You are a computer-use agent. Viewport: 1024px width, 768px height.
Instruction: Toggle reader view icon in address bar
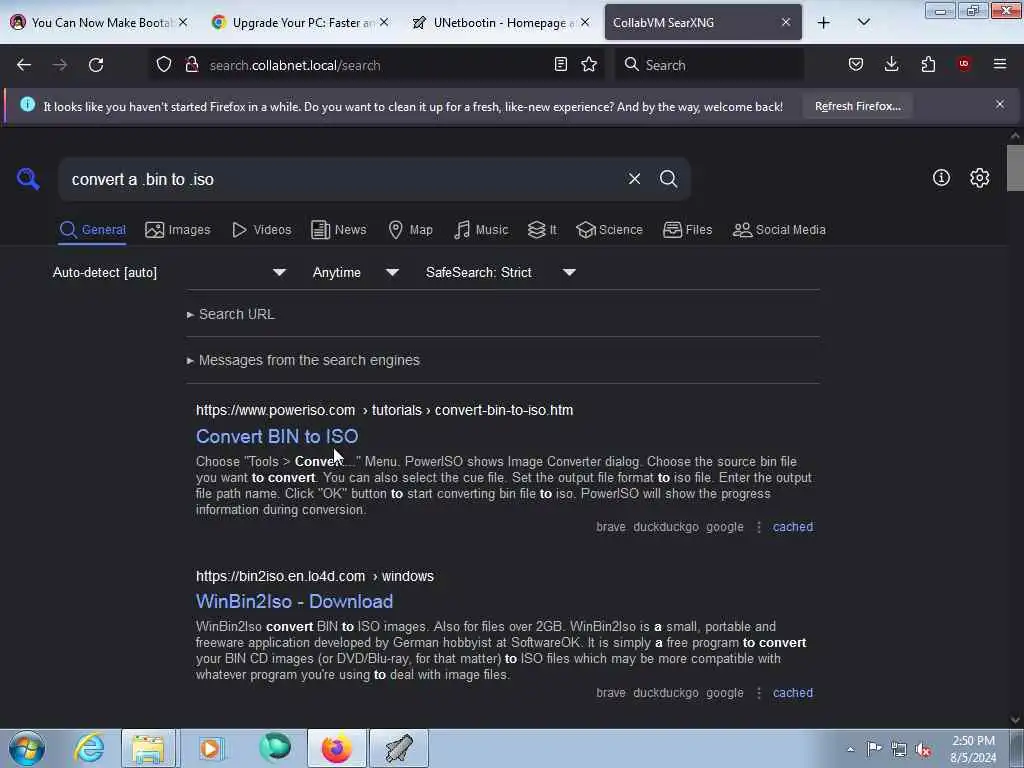click(x=560, y=65)
